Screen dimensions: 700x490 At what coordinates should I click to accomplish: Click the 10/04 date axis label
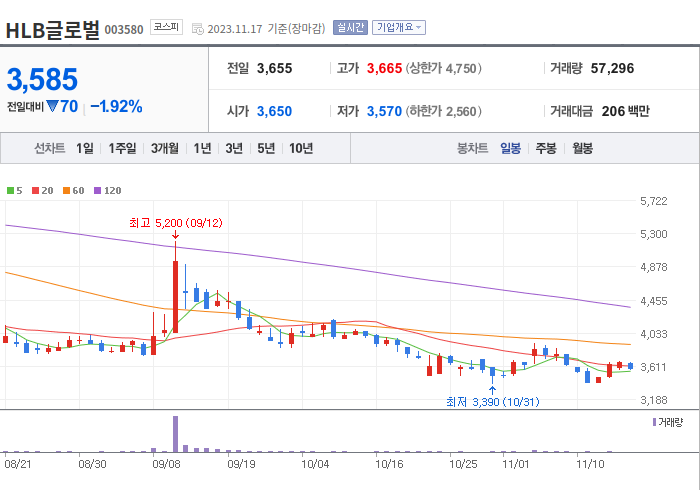(315, 464)
